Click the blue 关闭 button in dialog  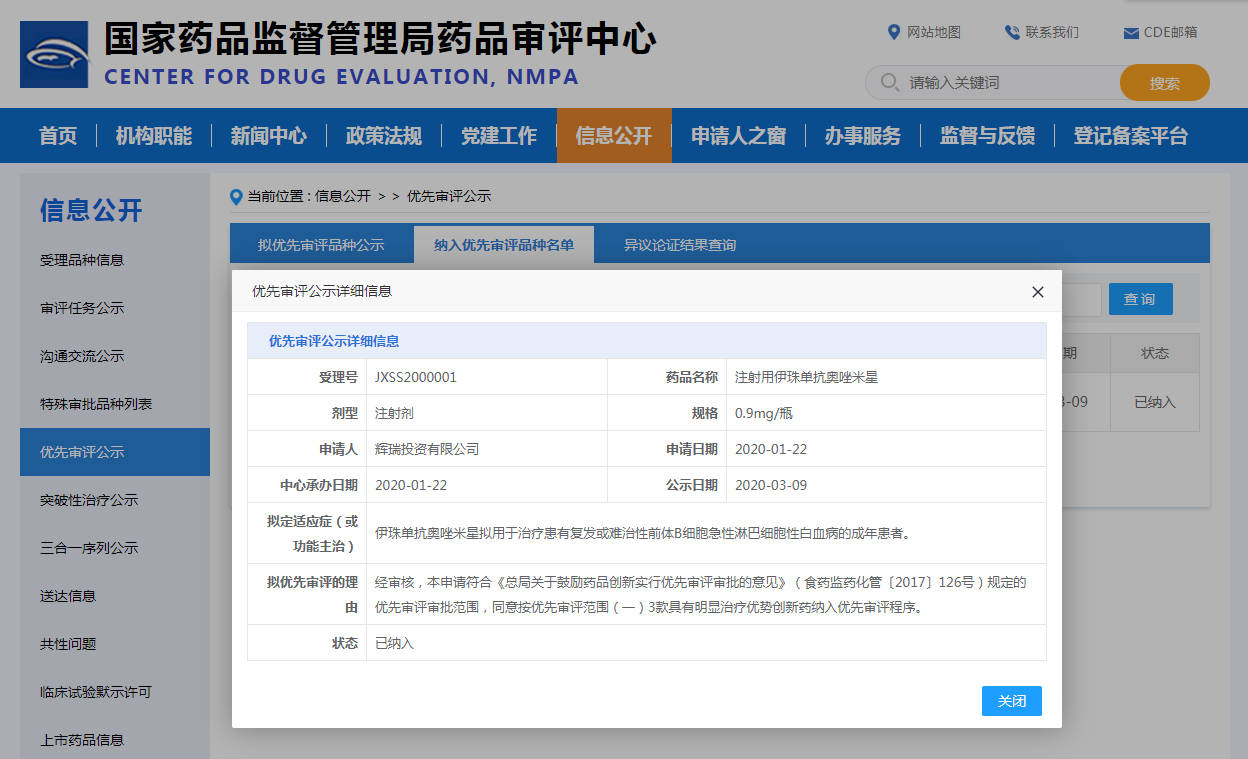coord(1011,701)
